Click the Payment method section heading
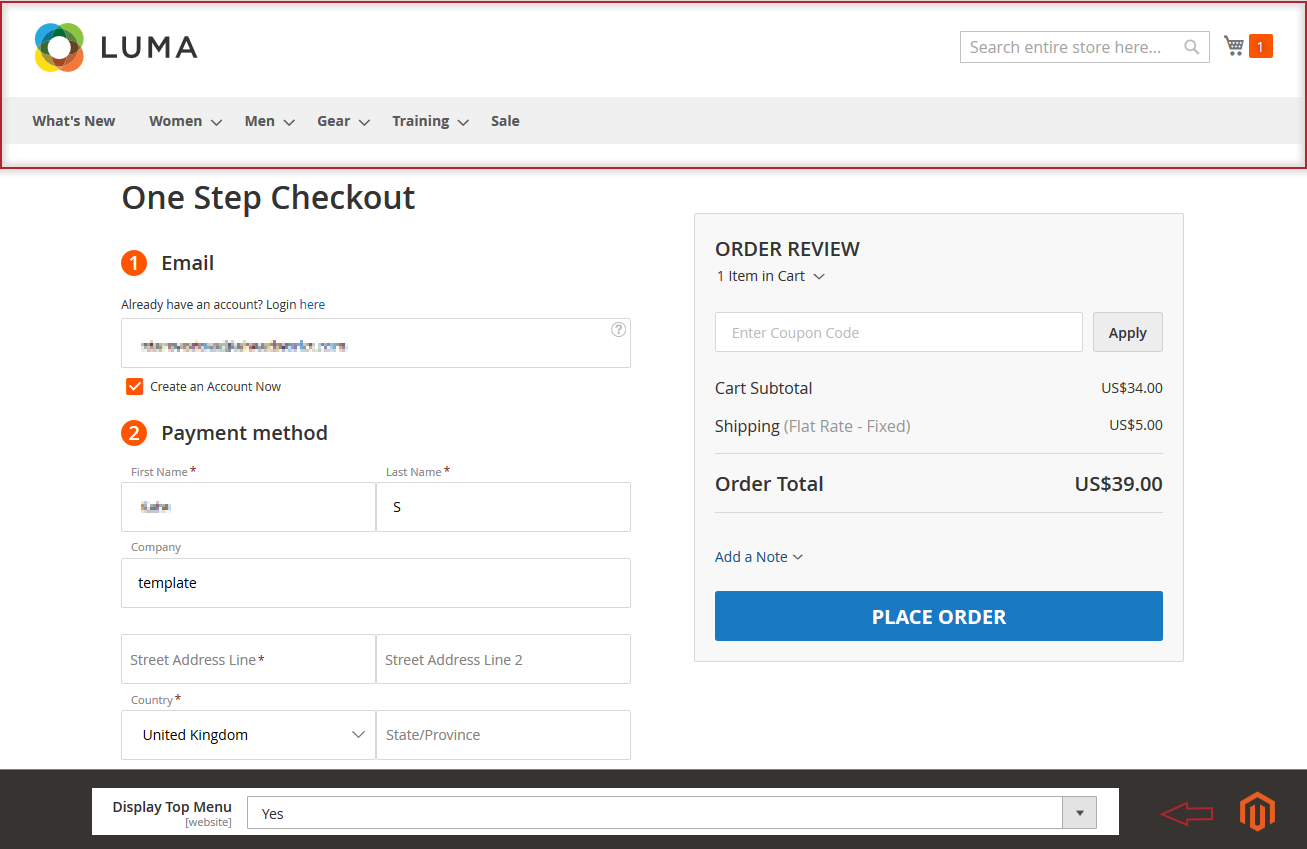This screenshot has height=849, width=1307. coord(244,433)
